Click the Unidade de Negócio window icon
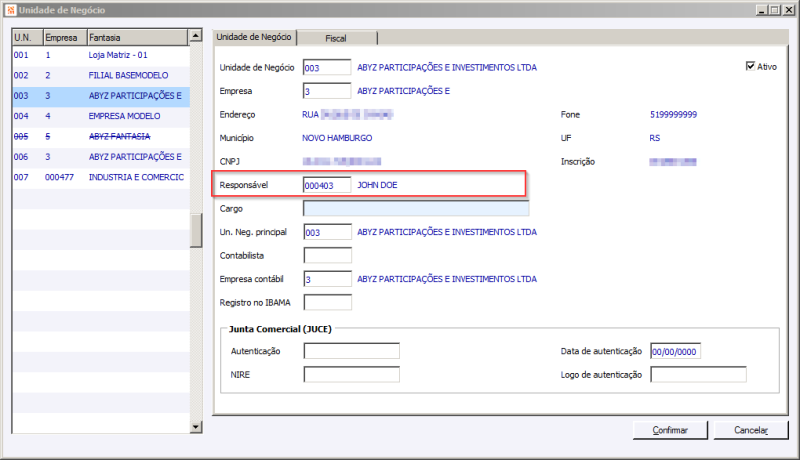Image resolution: width=800 pixels, height=460 pixels. click(x=11, y=10)
